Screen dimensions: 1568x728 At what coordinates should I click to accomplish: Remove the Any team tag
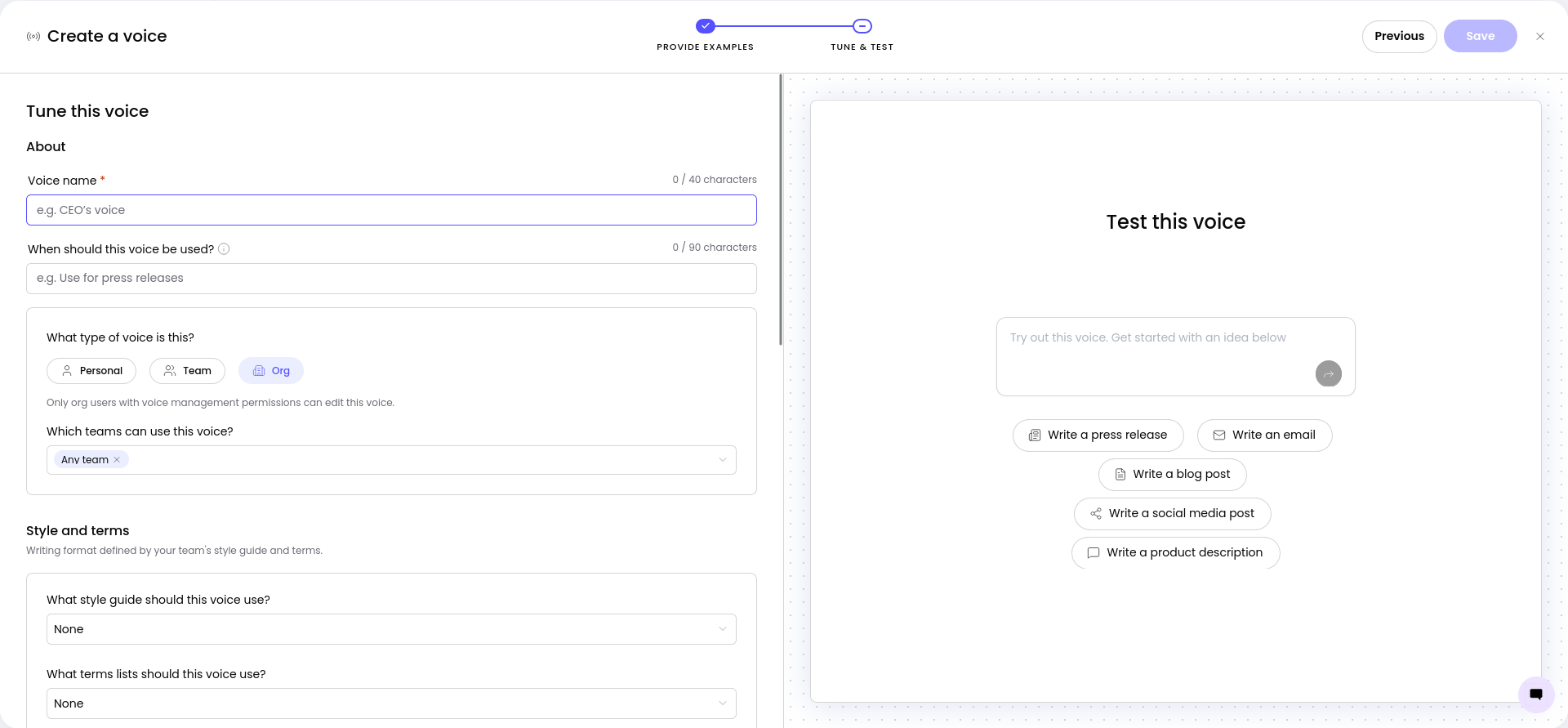coord(117,460)
